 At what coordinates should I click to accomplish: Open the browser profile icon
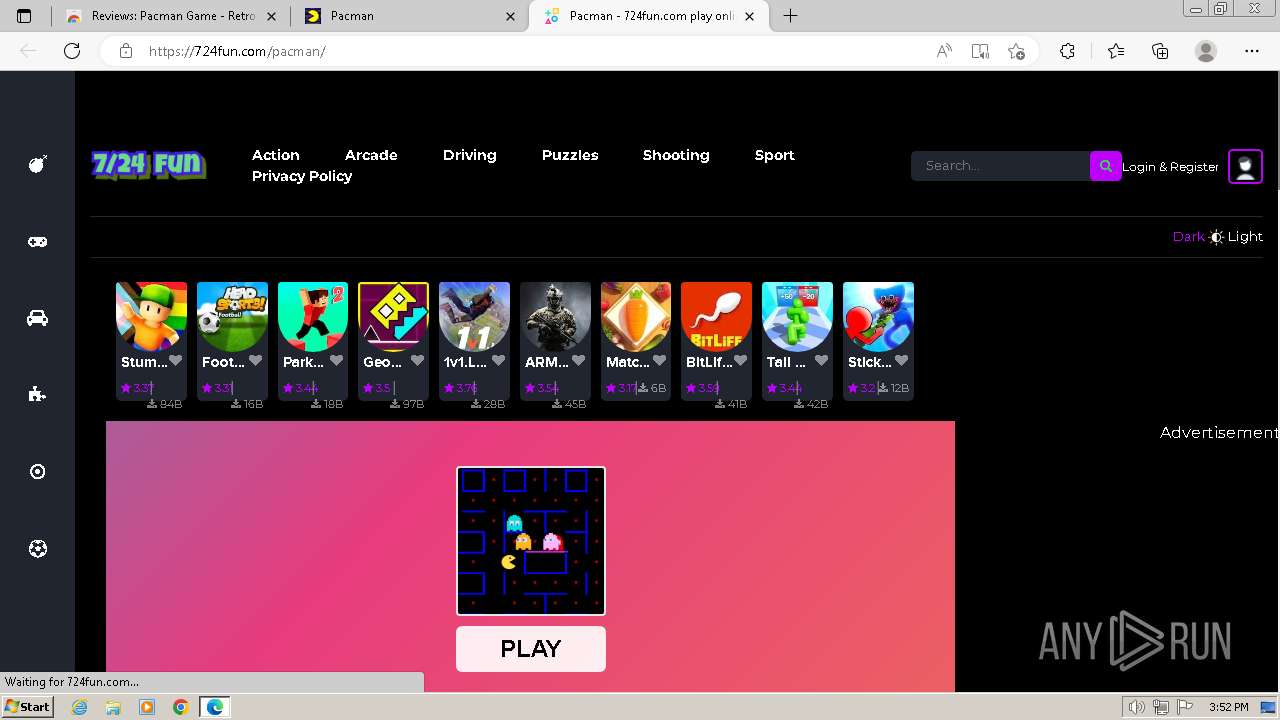click(1206, 51)
